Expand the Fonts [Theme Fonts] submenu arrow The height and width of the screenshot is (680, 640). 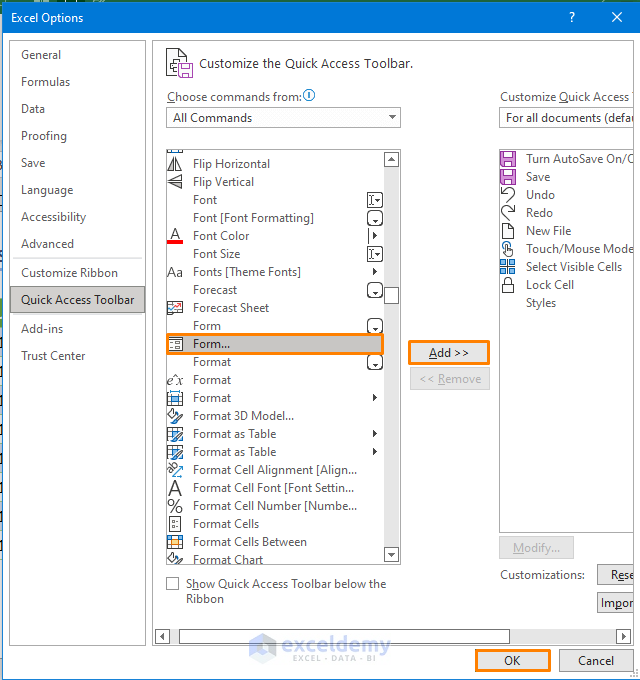[375, 272]
